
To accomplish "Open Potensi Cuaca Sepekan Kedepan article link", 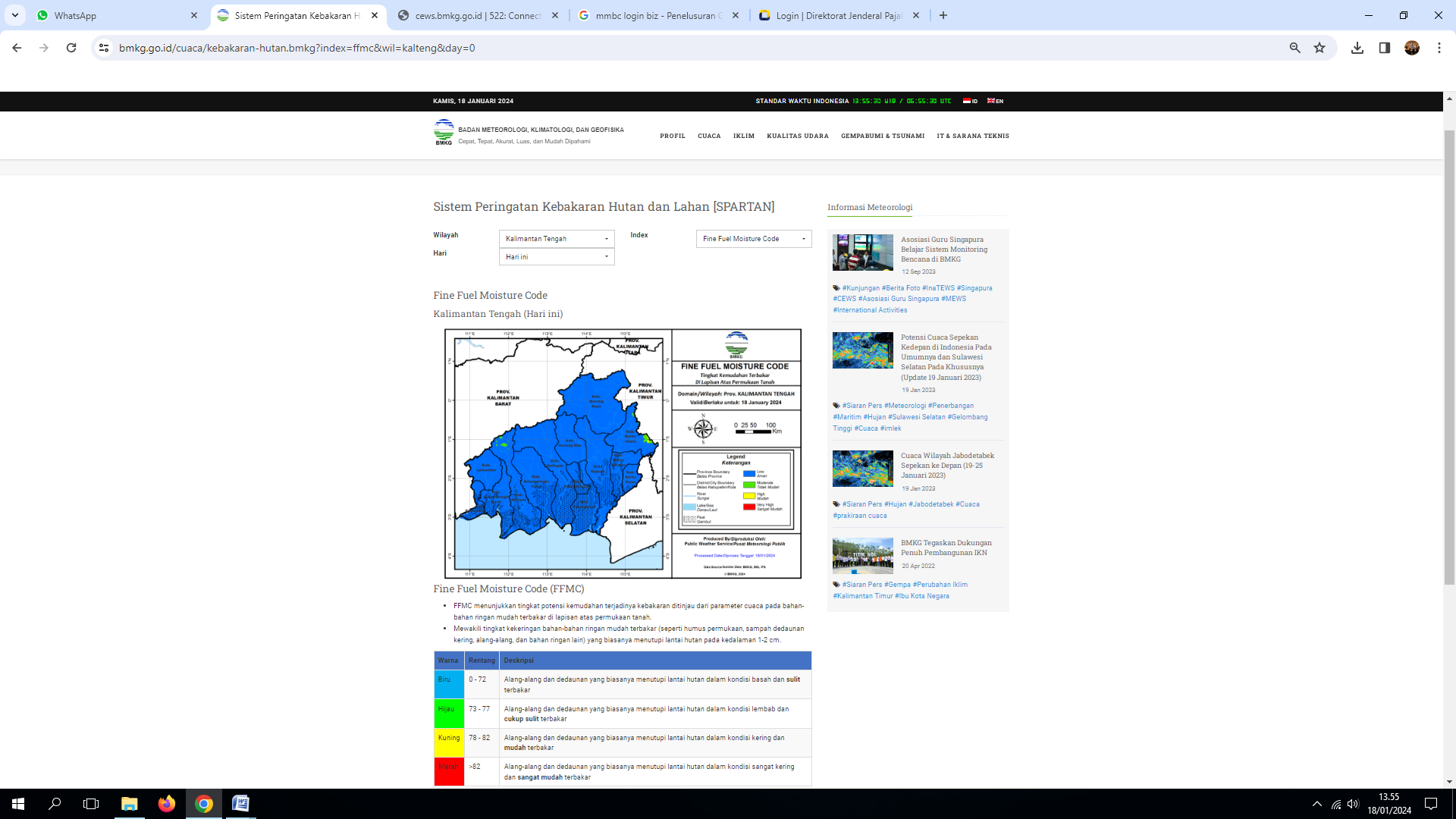I will (946, 357).
